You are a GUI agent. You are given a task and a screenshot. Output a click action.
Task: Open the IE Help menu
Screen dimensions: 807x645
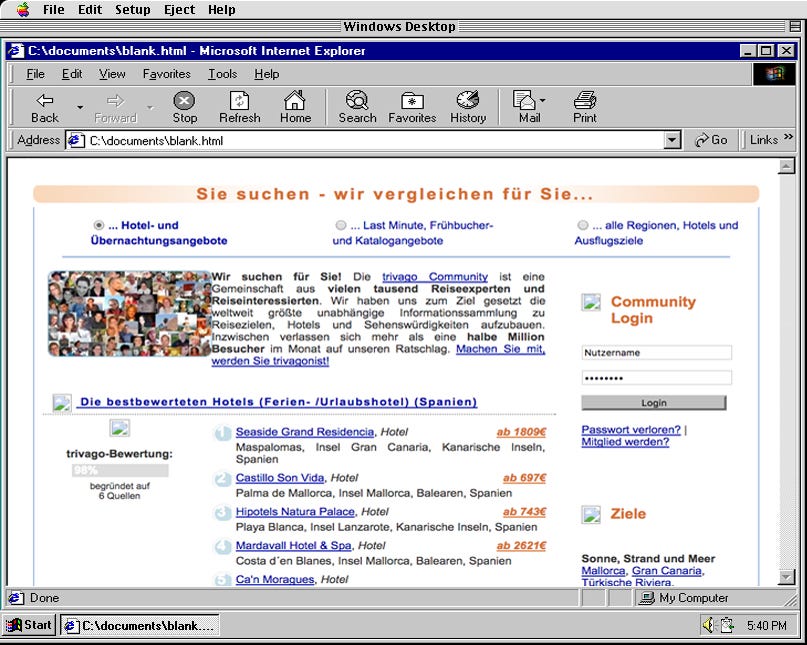[x=267, y=74]
